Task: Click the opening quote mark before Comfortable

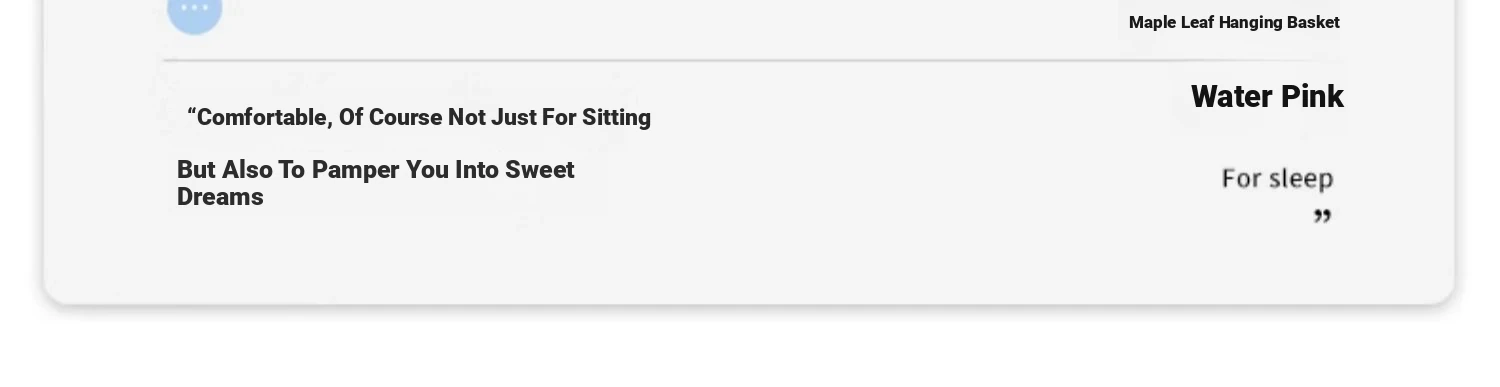Action: tap(192, 112)
